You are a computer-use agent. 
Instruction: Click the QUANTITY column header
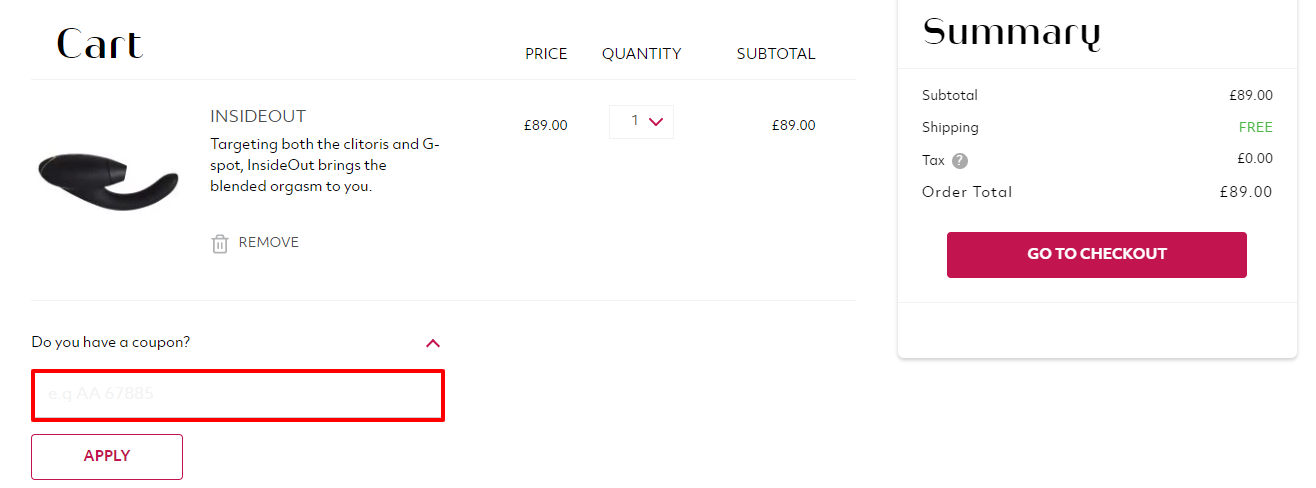click(x=641, y=54)
